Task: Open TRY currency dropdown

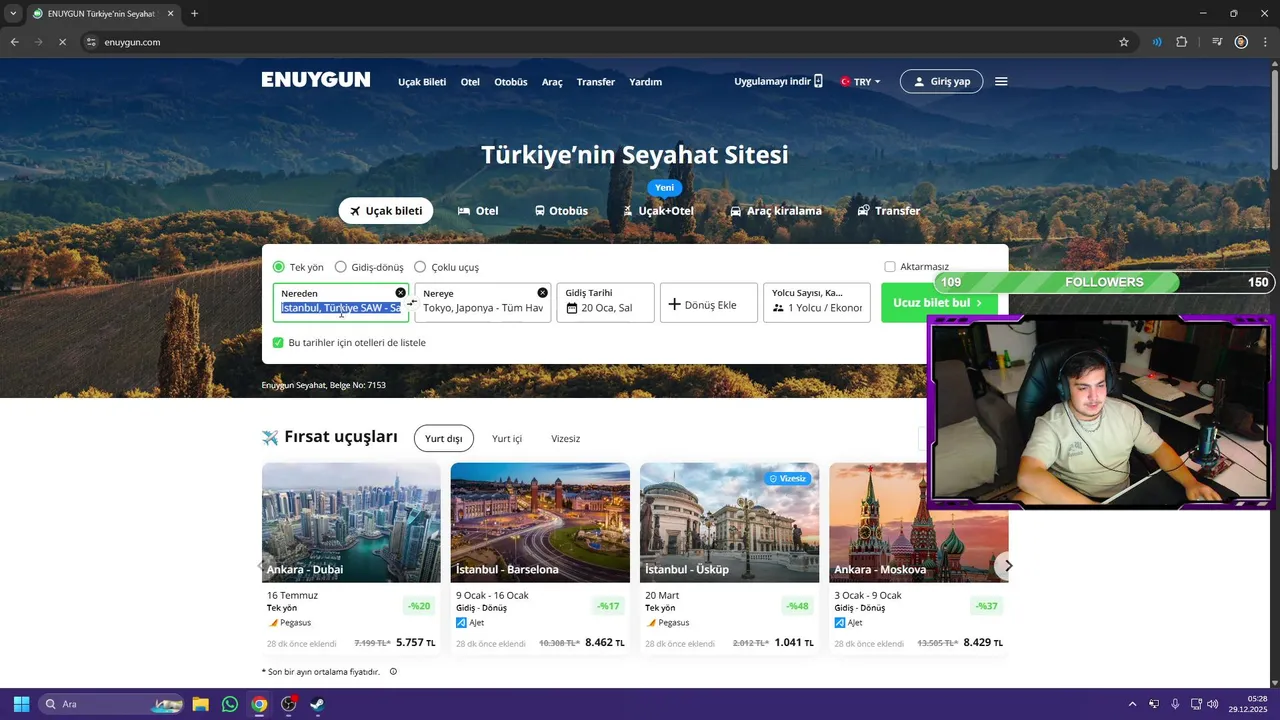Action: pos(861,82)
